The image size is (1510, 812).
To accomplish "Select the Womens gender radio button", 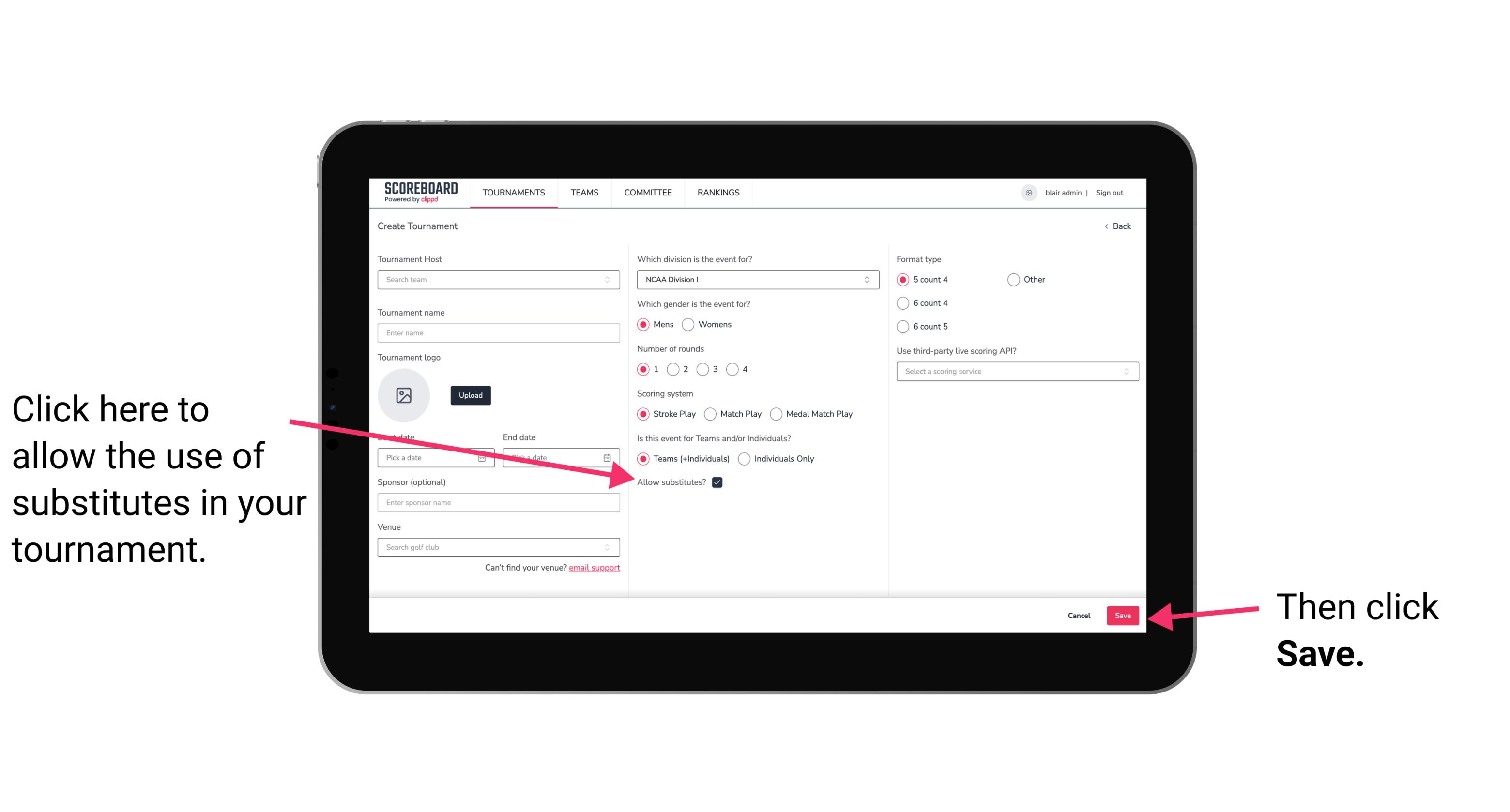I will (692, 324).
